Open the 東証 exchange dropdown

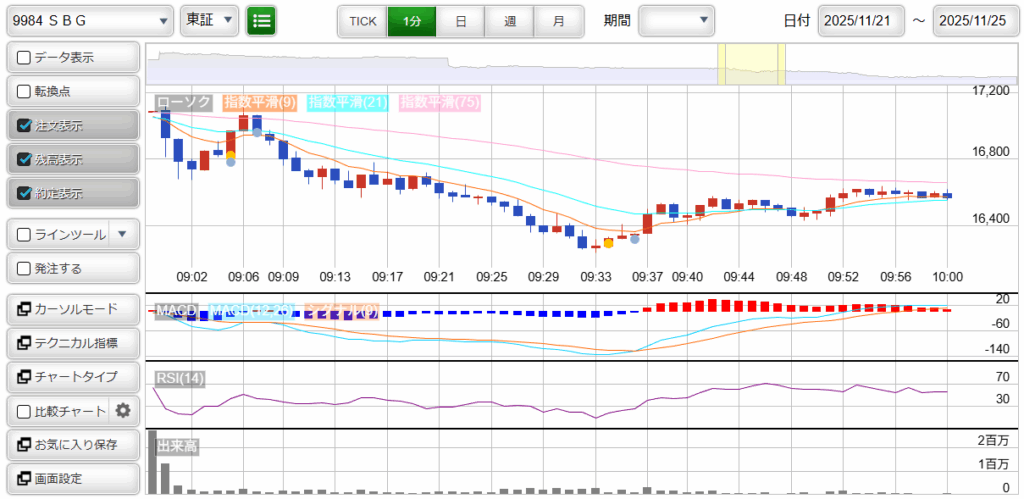click(x=209, y=20)
